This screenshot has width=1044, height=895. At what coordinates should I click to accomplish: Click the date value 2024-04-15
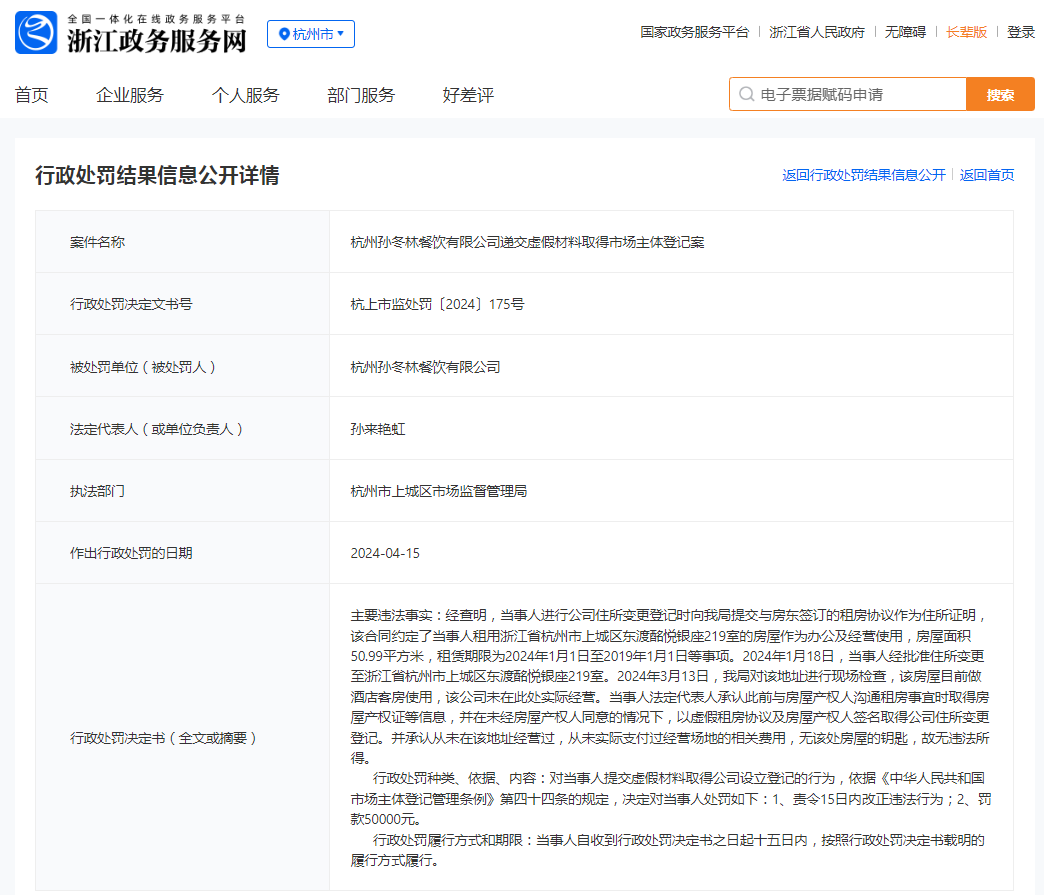click(x=385, y=553)
